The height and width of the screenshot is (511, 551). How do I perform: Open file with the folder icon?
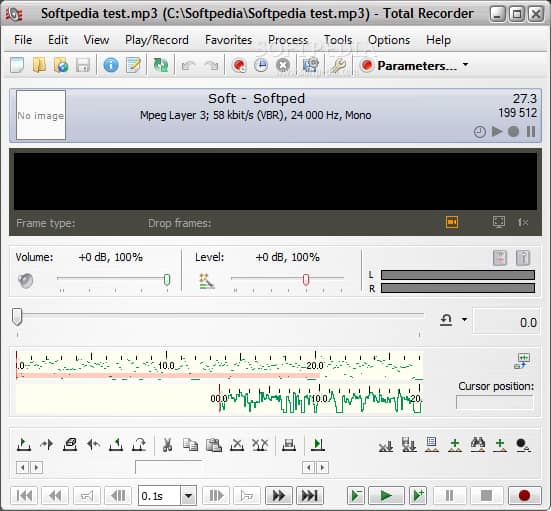pyautogui.click(x=39, y=65)
